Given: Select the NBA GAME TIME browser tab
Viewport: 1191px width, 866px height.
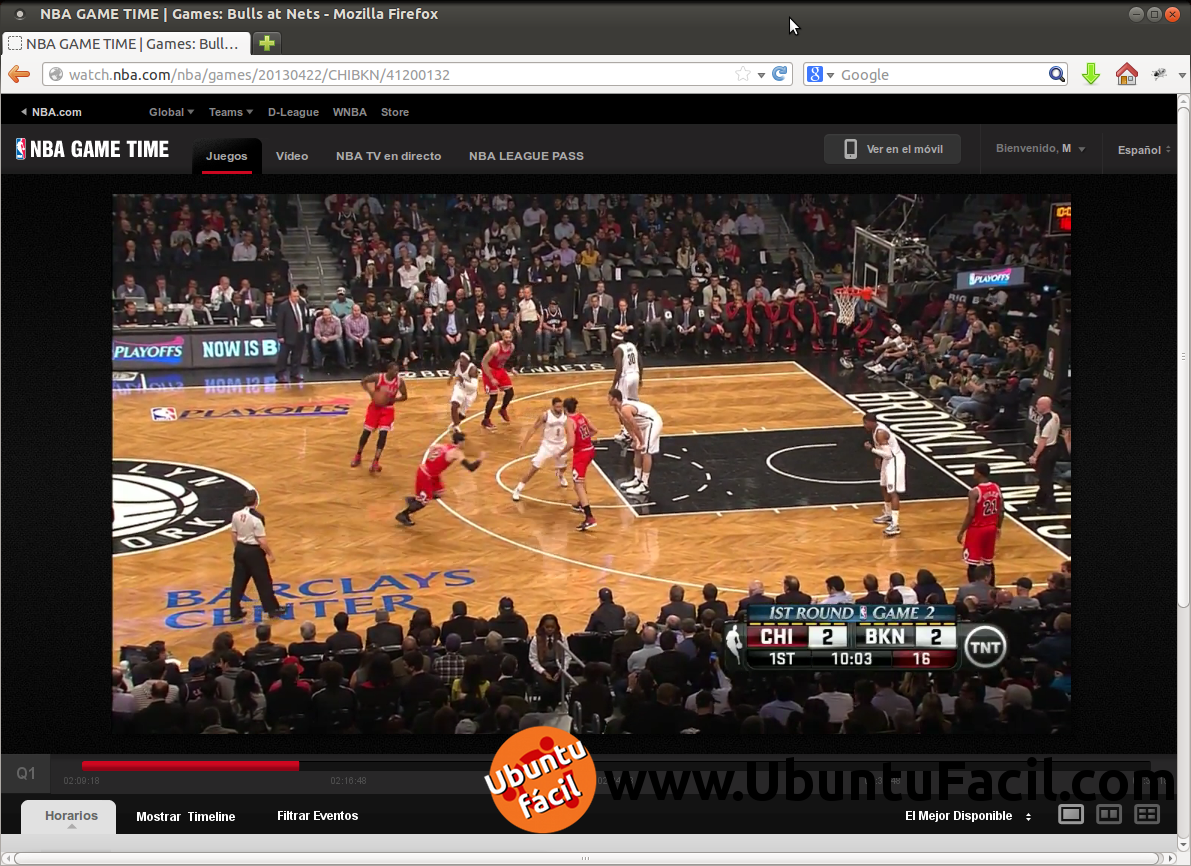Looking at the screenshot, I should (126, 43).
